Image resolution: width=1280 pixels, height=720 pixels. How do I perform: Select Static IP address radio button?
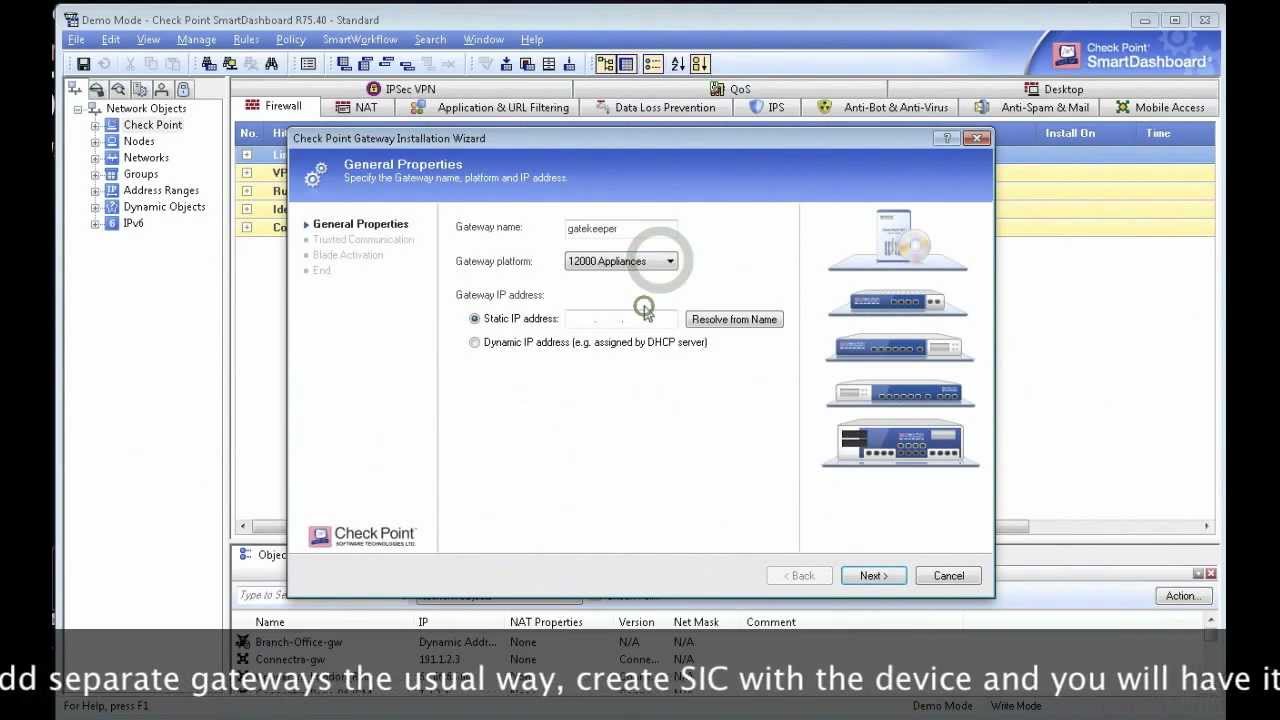coord(475,319)
